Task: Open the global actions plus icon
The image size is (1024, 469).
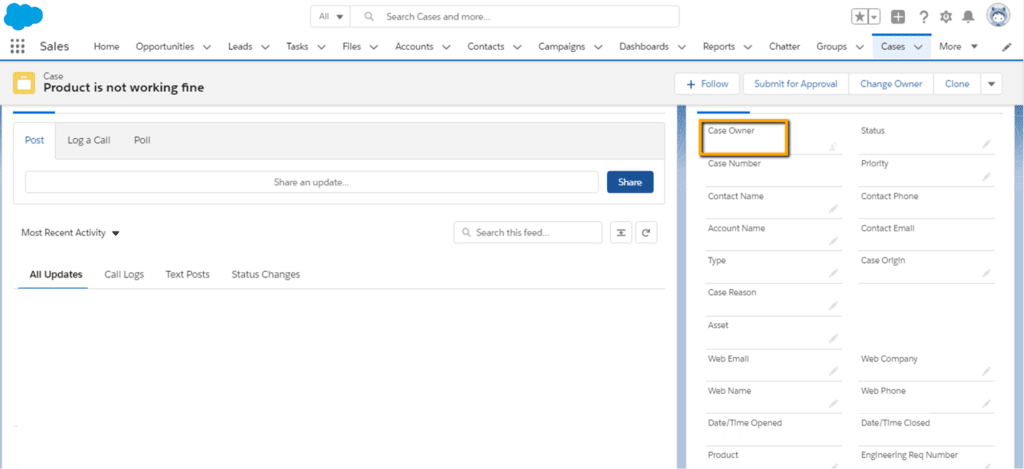Action: pyautogui.click(x=898, y=17)
